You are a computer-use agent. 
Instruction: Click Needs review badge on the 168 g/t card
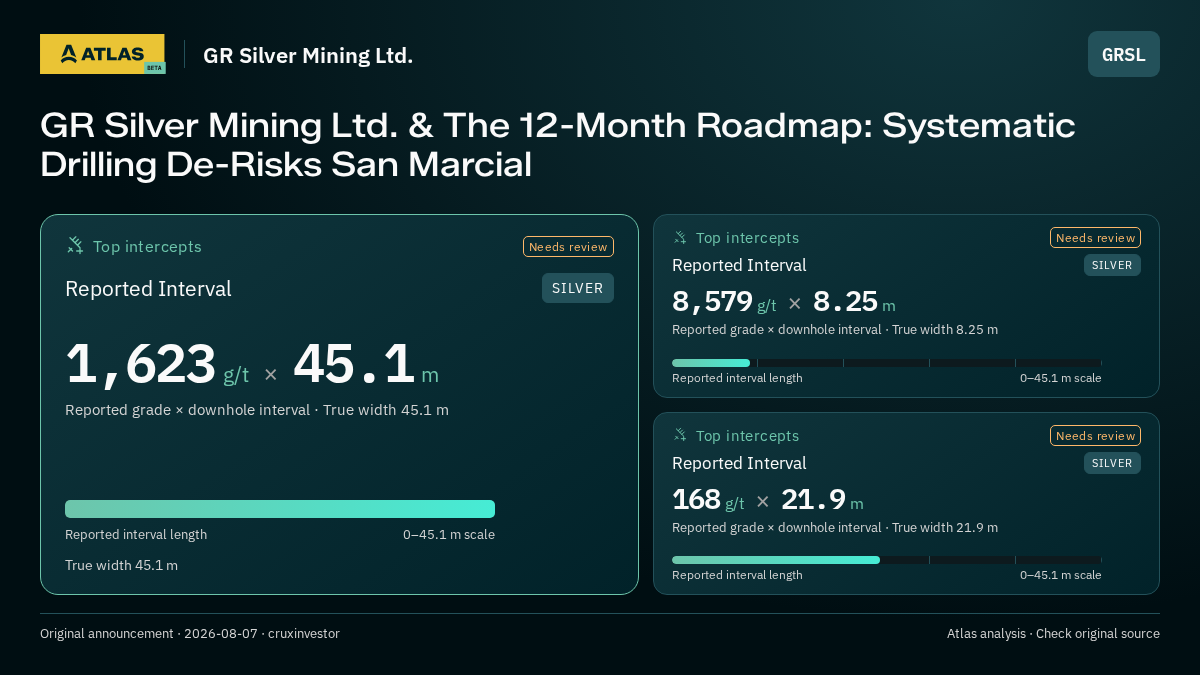point(1095,436)
